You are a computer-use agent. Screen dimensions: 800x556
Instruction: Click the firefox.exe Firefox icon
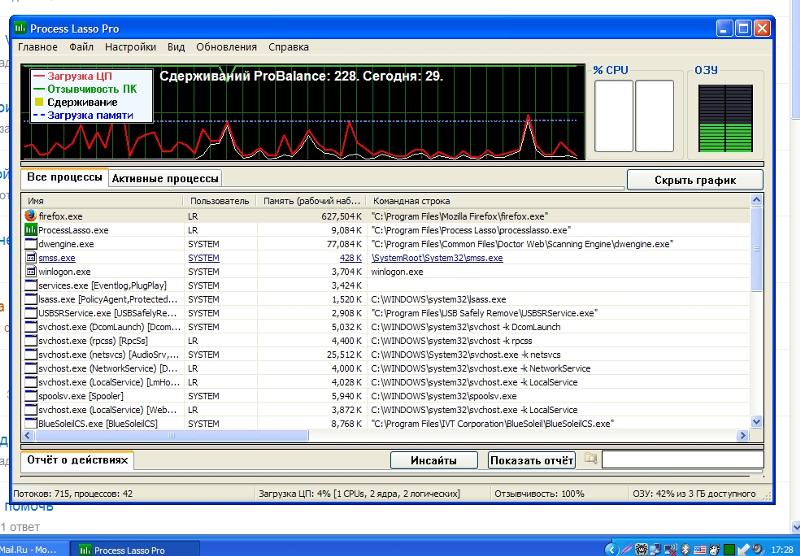[31, 216]
